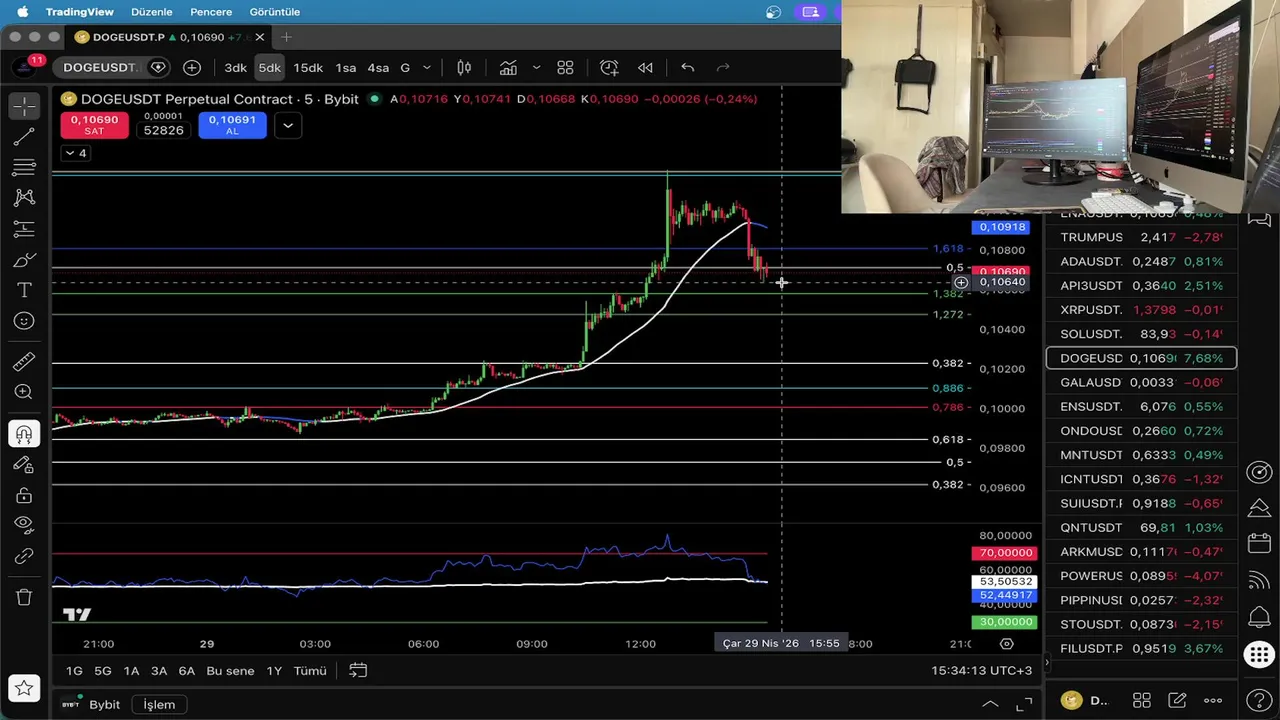Click the red SAT sell button
The image size is (1280, 720).
point(94,125)
